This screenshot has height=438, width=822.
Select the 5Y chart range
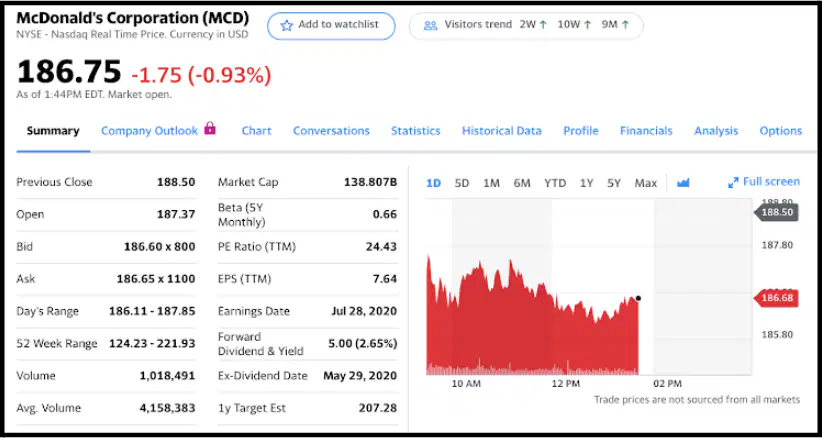click(614, 183)
